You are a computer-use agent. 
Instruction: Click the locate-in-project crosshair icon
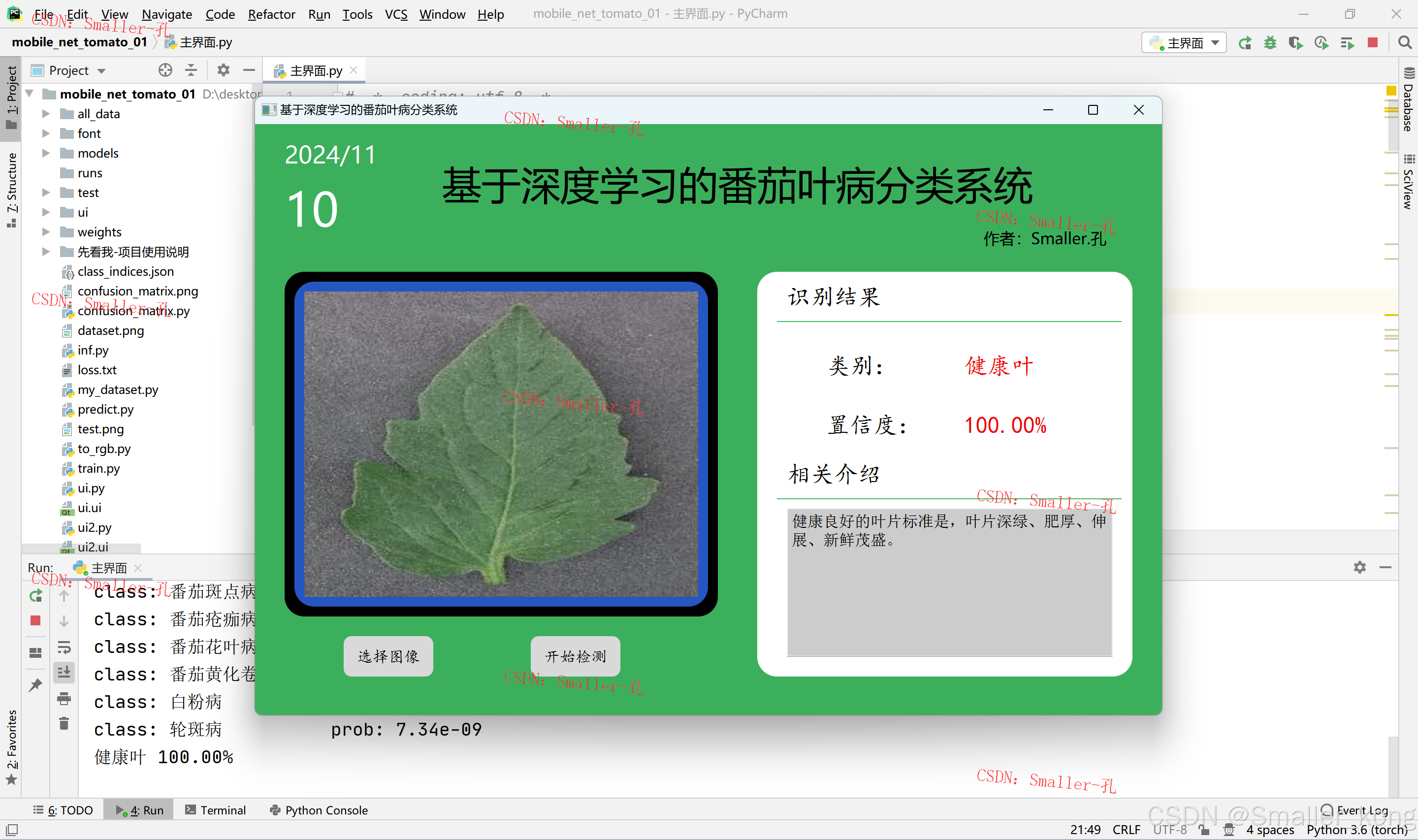[x=165, y=70]
